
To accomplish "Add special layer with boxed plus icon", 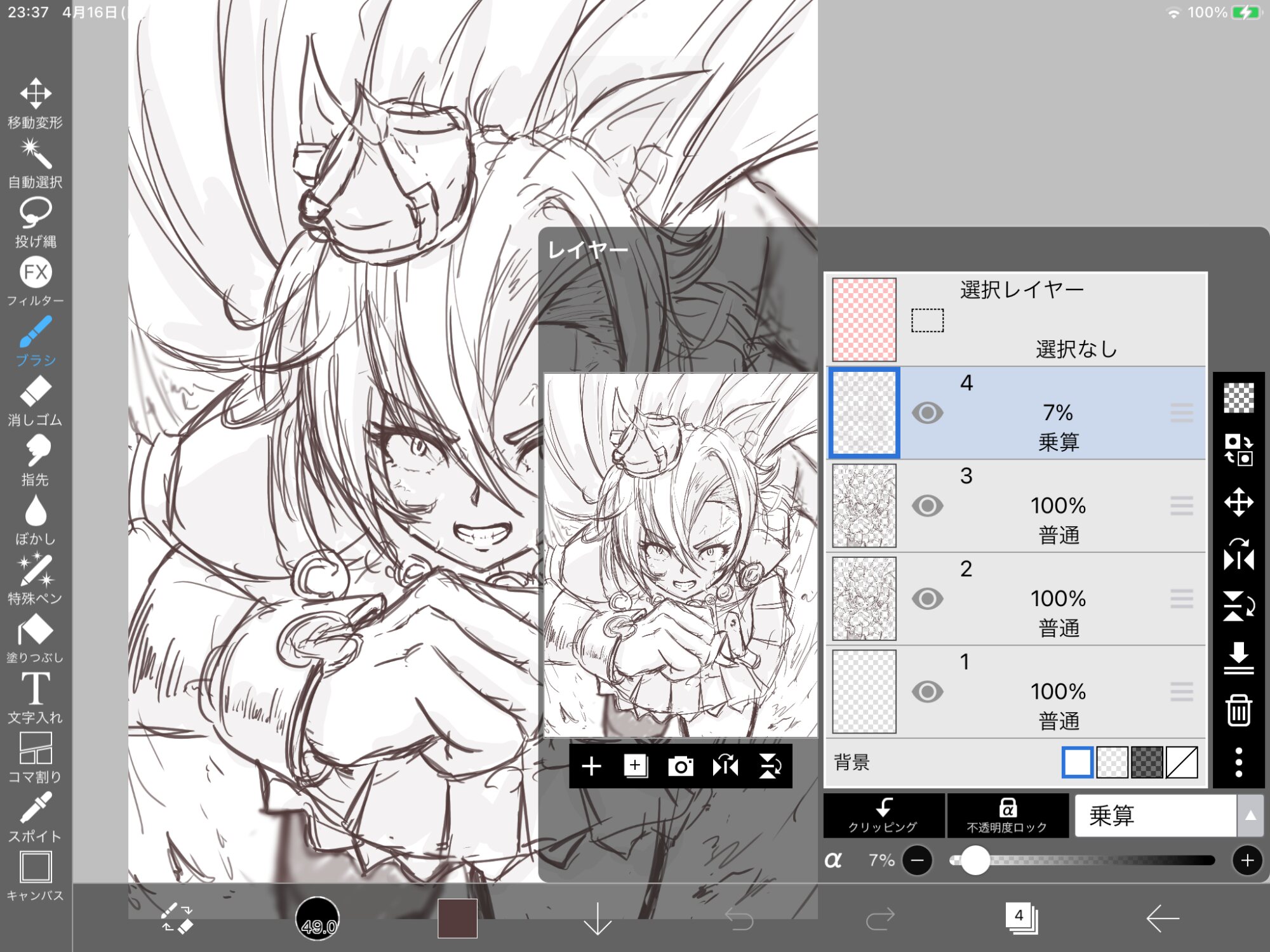I will (x=636, y=766).
